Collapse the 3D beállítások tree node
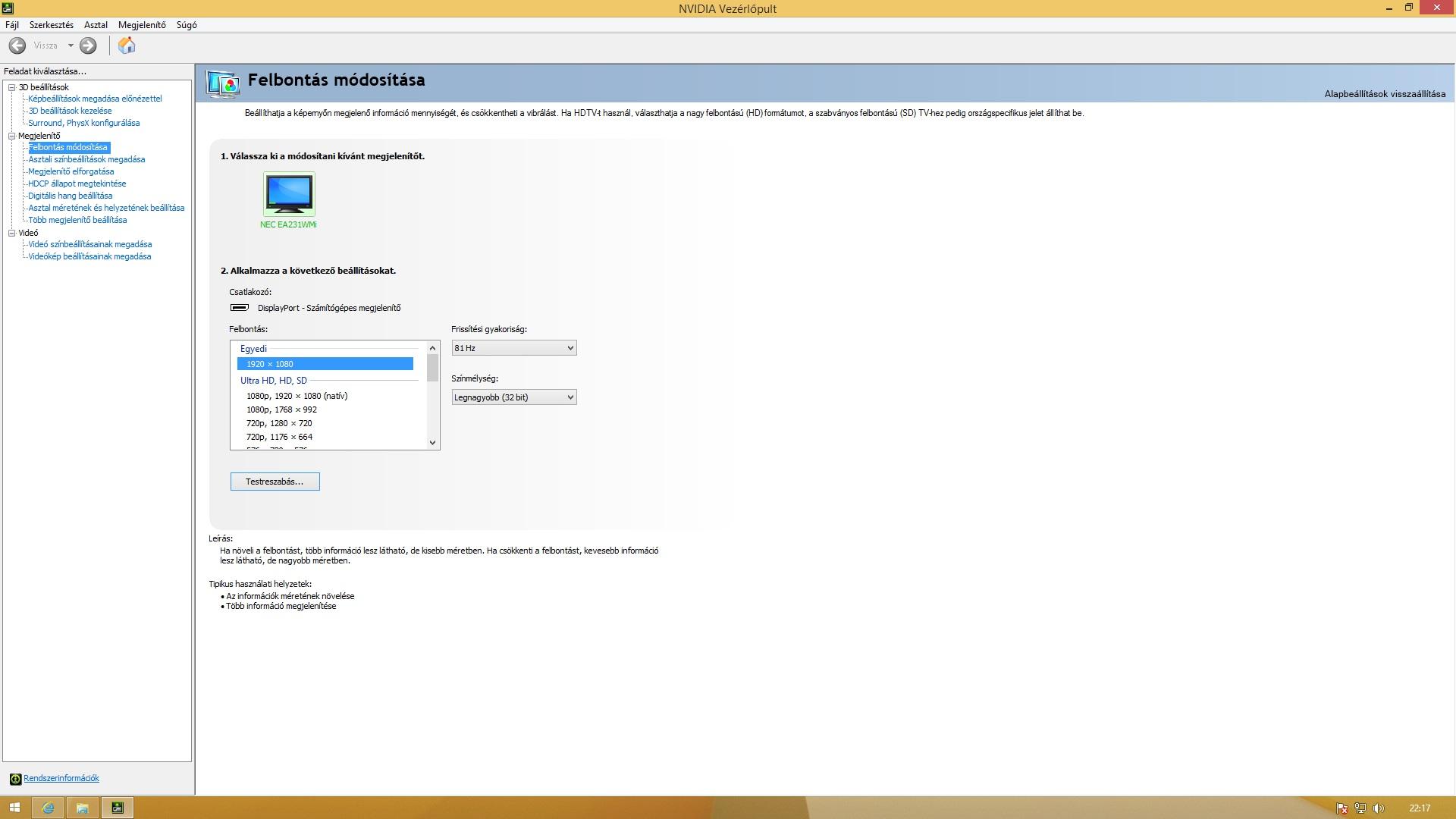 pyautogui.click(x=12, y=87)
